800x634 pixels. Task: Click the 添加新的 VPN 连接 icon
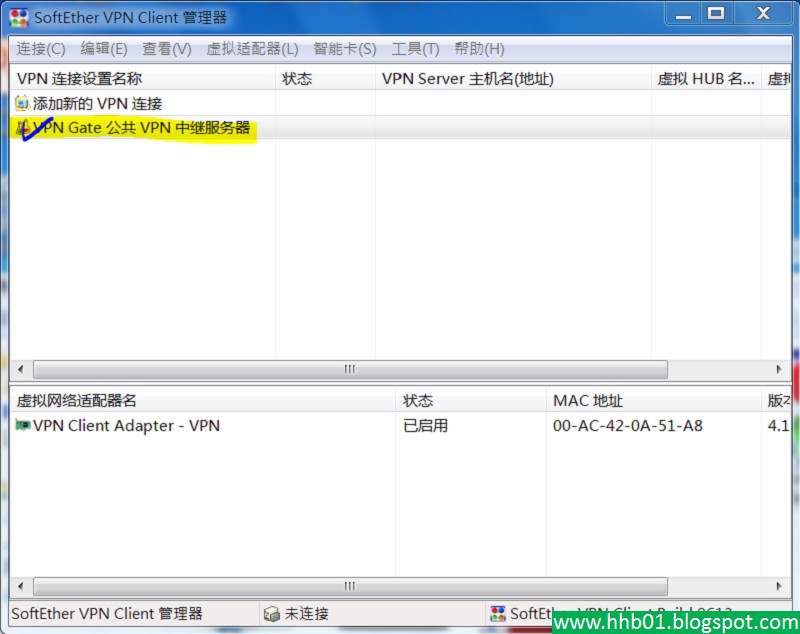[22, 104]
